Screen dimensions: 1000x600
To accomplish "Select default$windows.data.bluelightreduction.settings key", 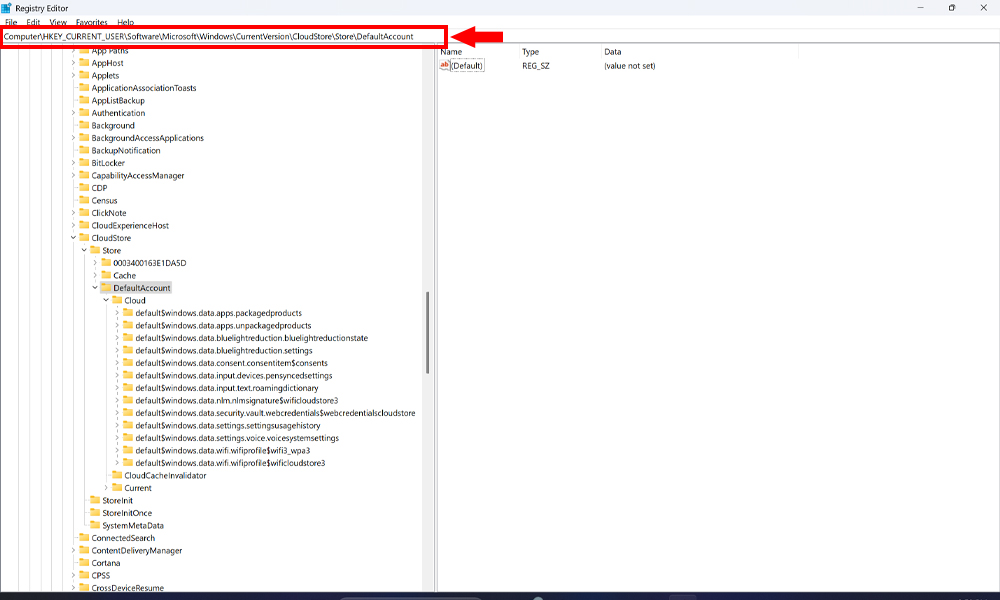I will point(223,351).
